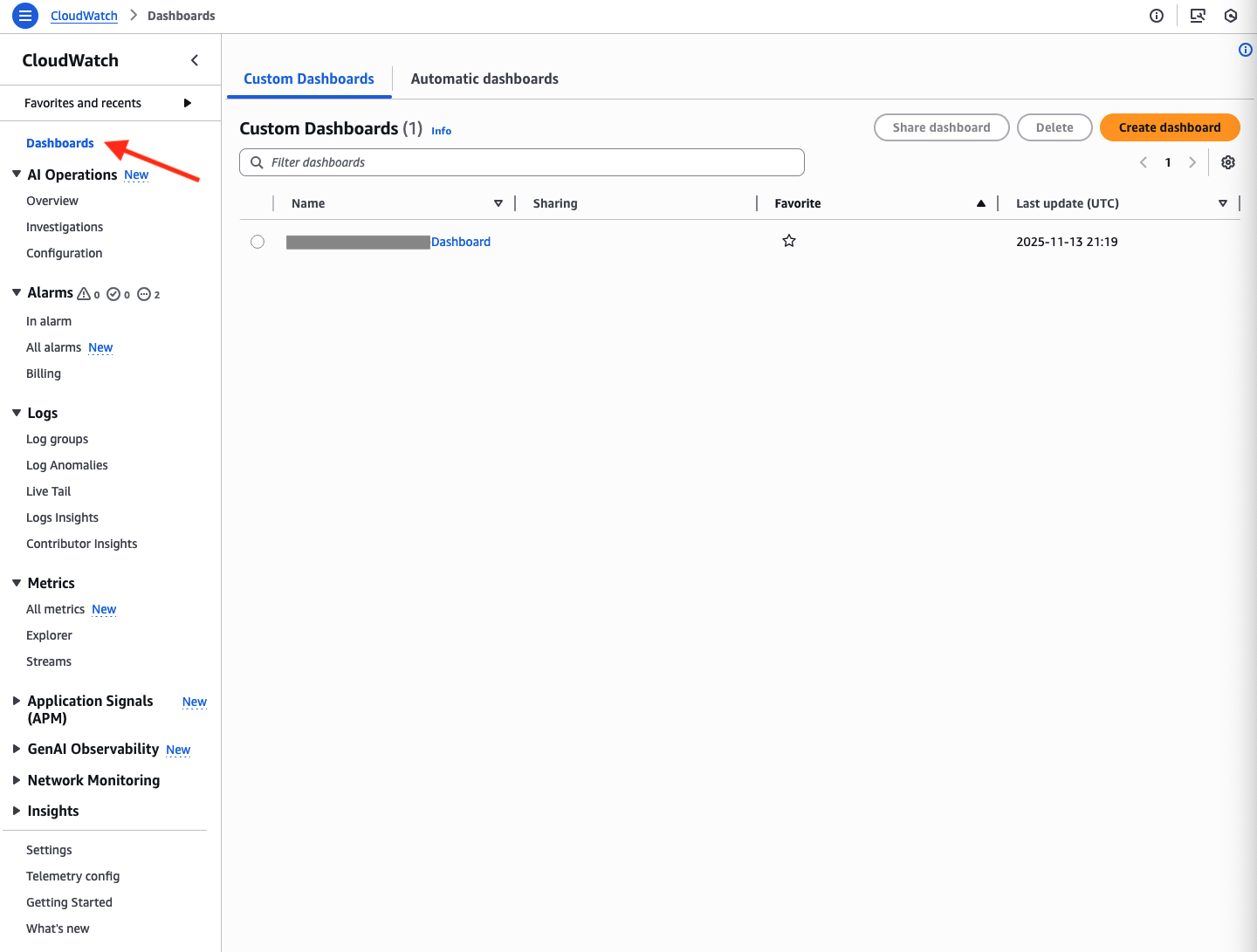This screenshot has height=952, width=1257.
Task: Click the Create dashboard button
Action: (1170, 127)
